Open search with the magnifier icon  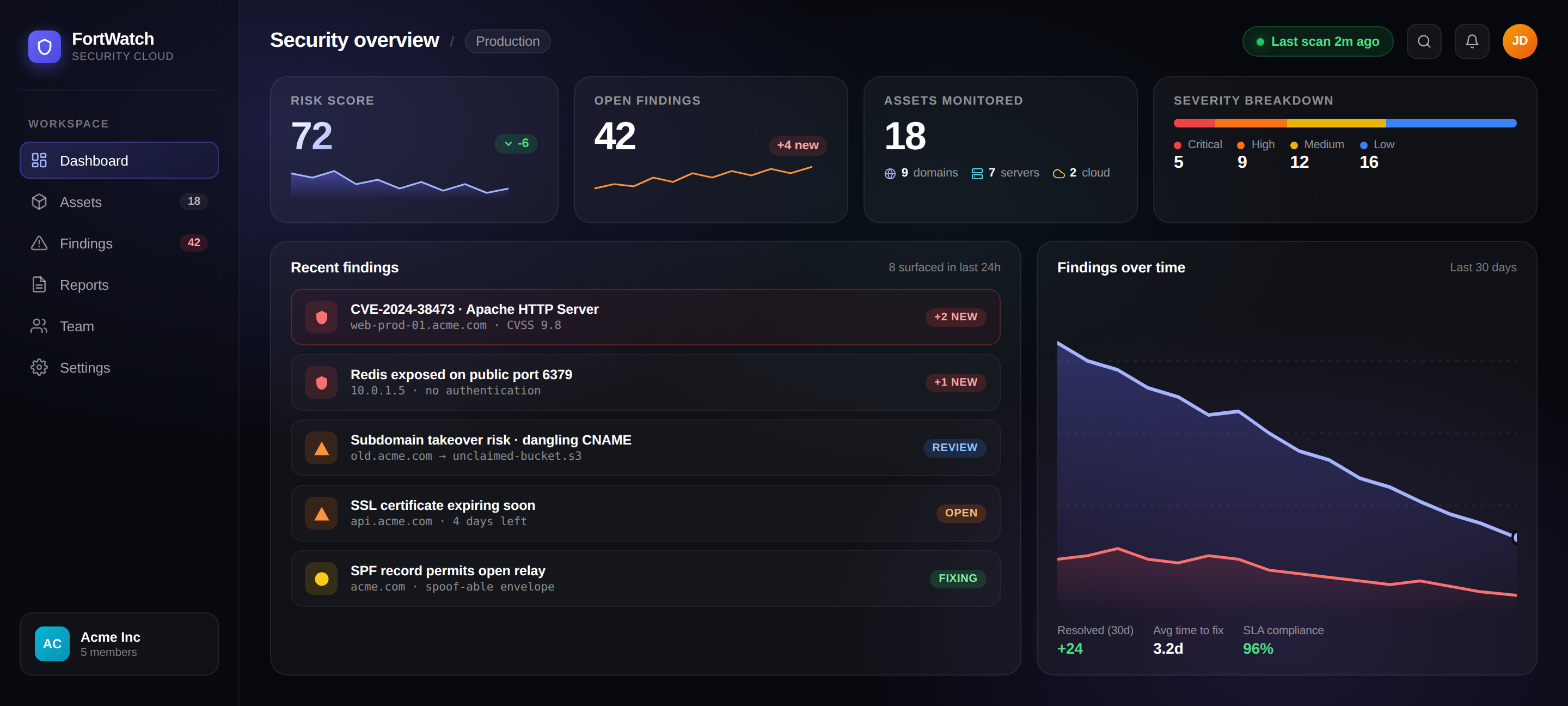click(1424, 41)
